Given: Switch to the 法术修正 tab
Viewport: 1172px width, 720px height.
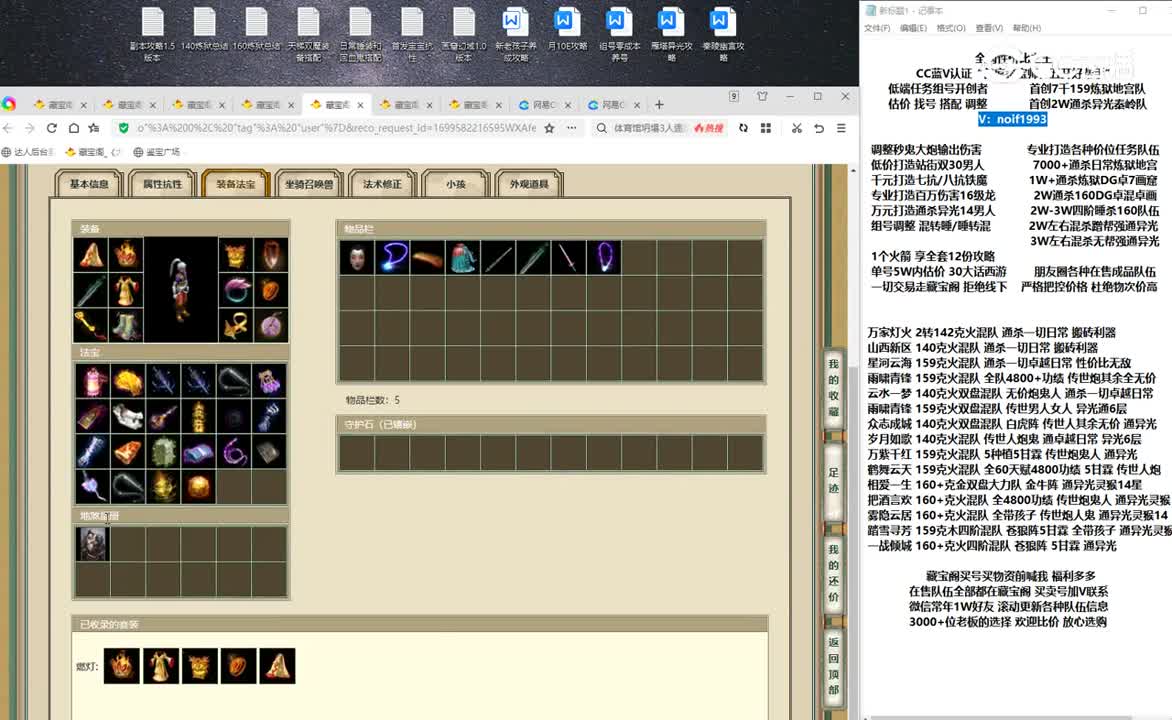Looking at the screenshot, I should [382, 184].
